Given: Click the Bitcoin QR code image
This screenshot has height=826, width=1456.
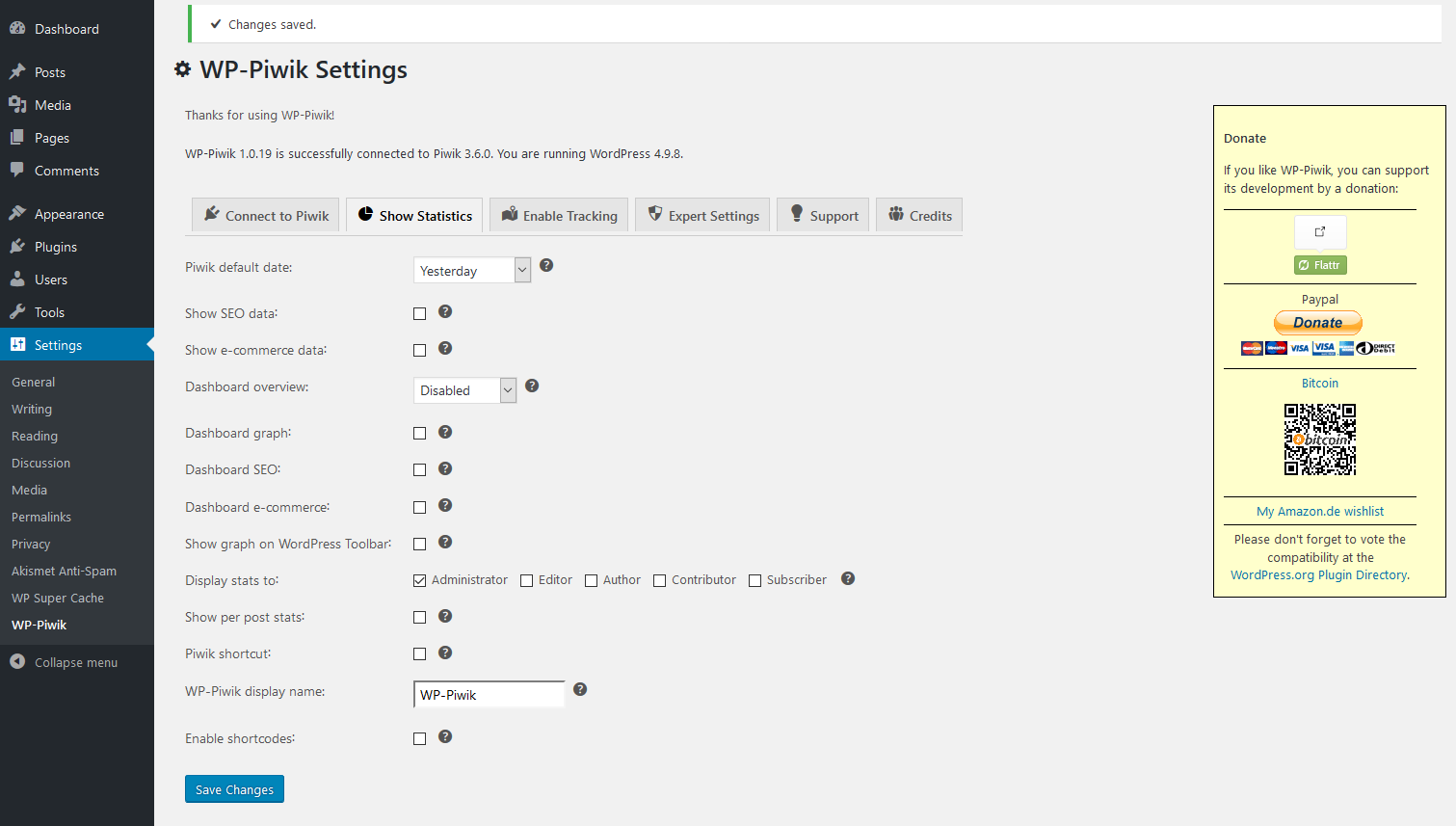Looking at the screenshot, I should 1319,440.
